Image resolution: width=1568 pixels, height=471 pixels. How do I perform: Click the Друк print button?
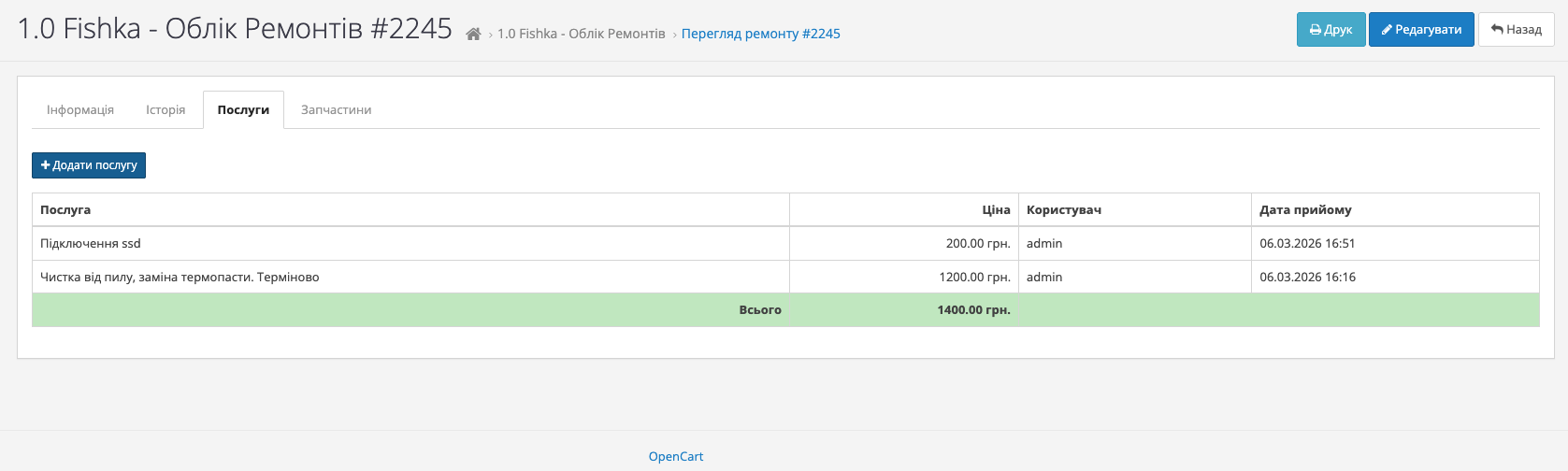1331,29
